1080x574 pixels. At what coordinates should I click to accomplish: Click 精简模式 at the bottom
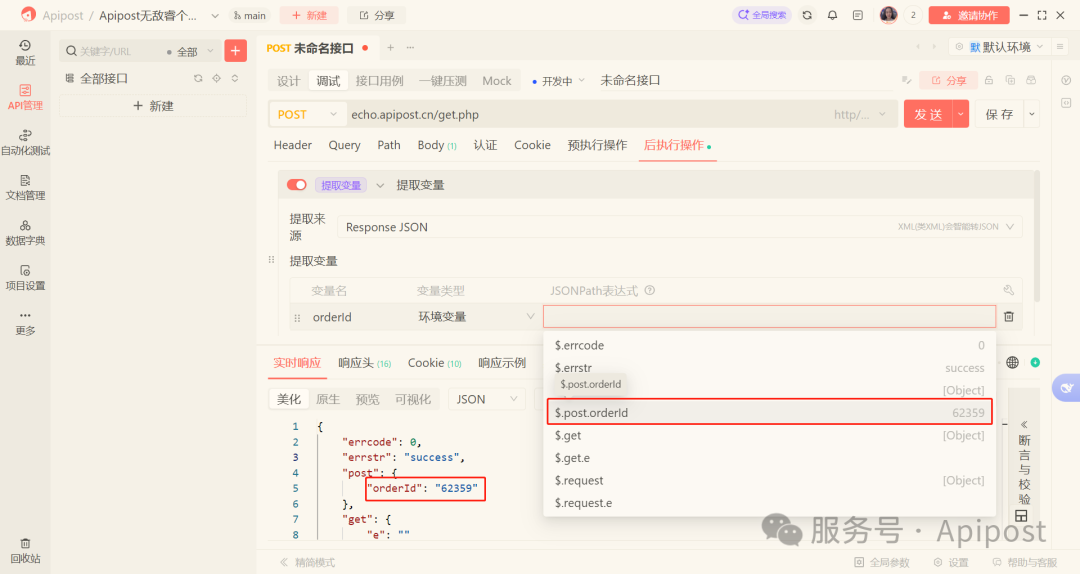click(307, 562)
